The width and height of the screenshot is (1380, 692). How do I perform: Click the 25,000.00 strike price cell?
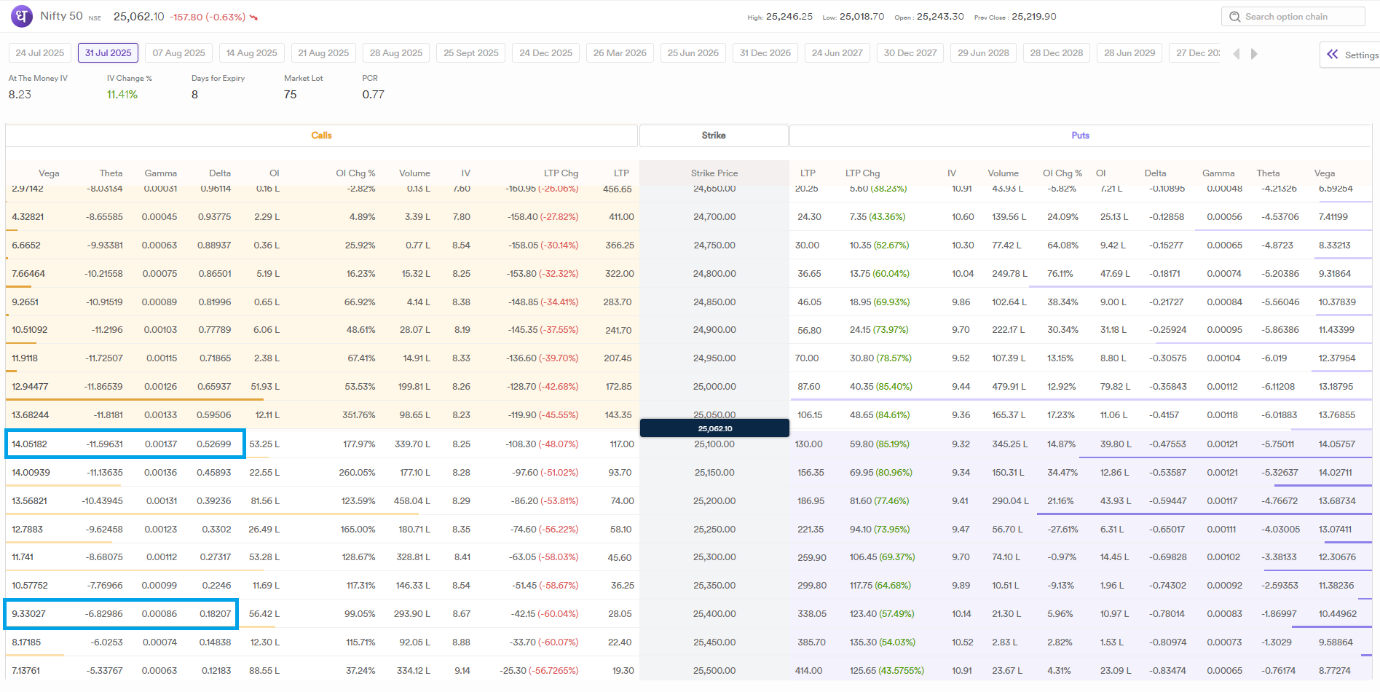pos(714,386)
